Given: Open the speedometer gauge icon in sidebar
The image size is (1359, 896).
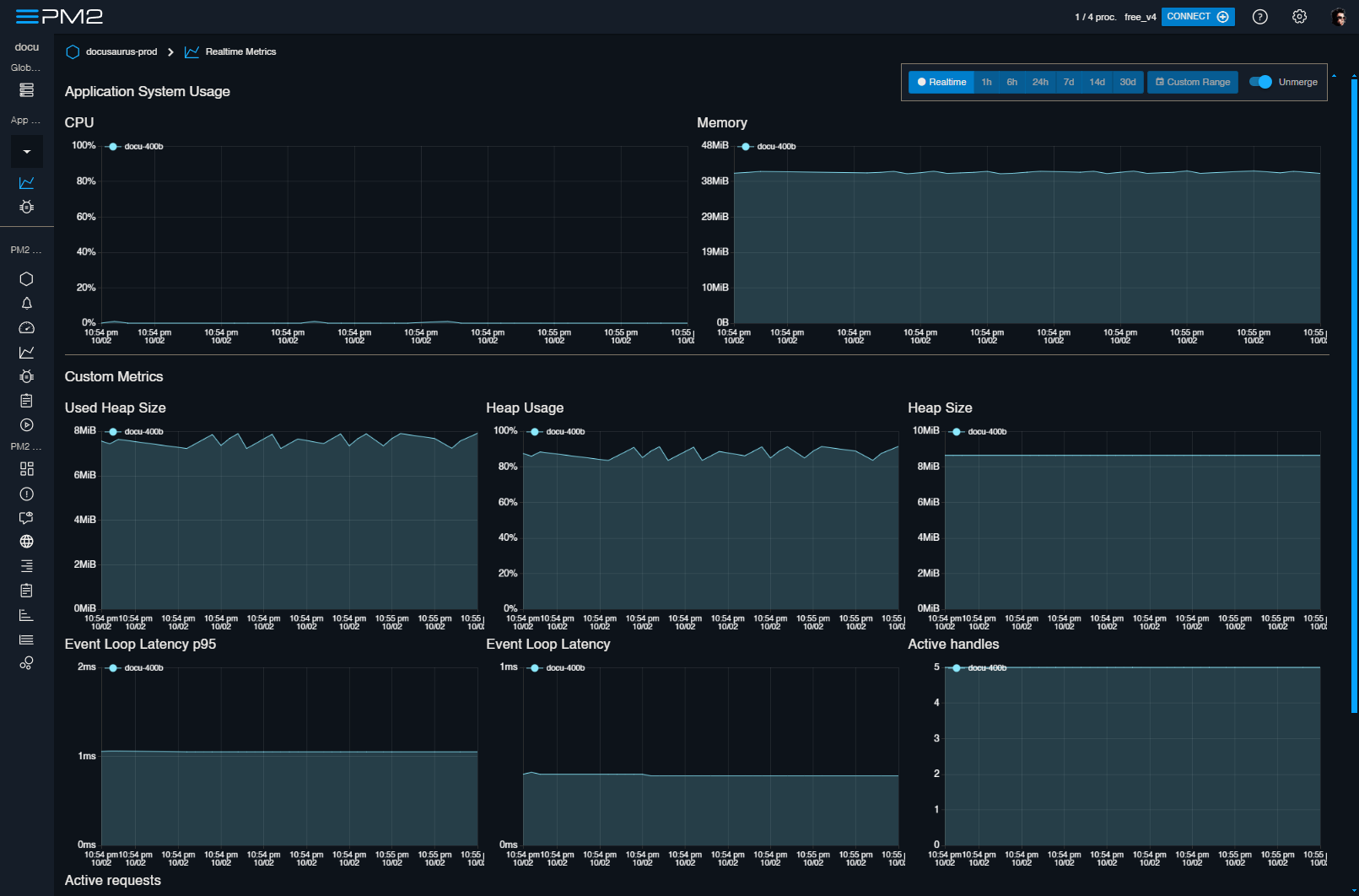Looking at the screenshot, I should pyautogui.click(x=26, y=327).
